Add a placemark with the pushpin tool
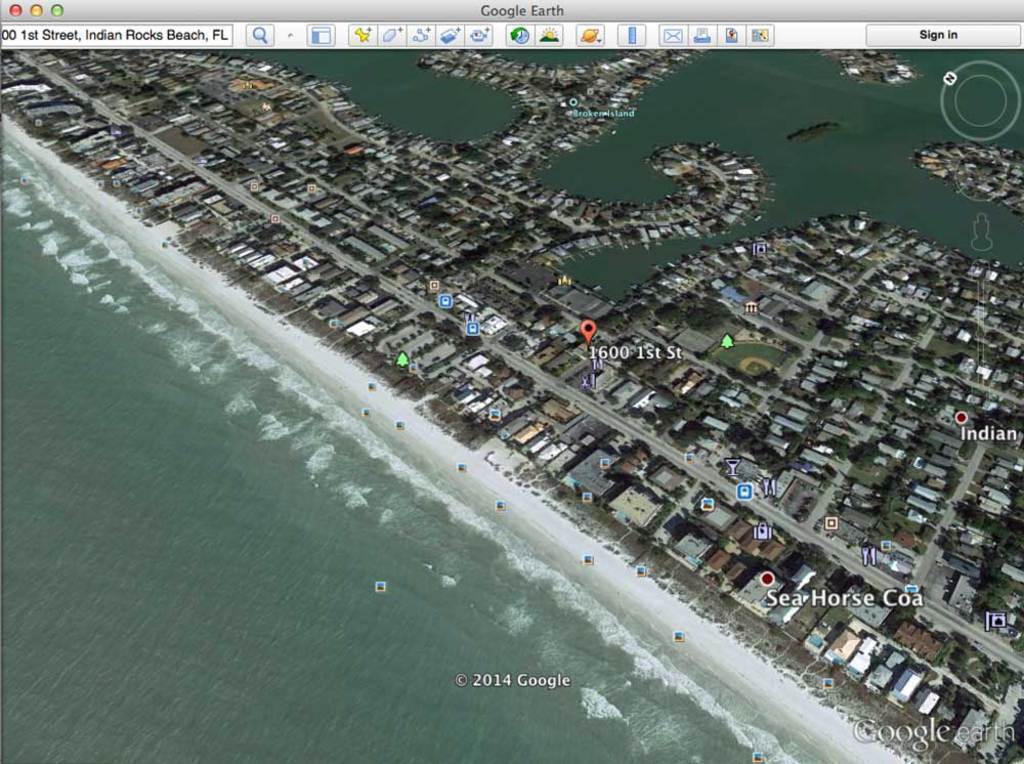The image size is (1024, 764). click(360, 33)
